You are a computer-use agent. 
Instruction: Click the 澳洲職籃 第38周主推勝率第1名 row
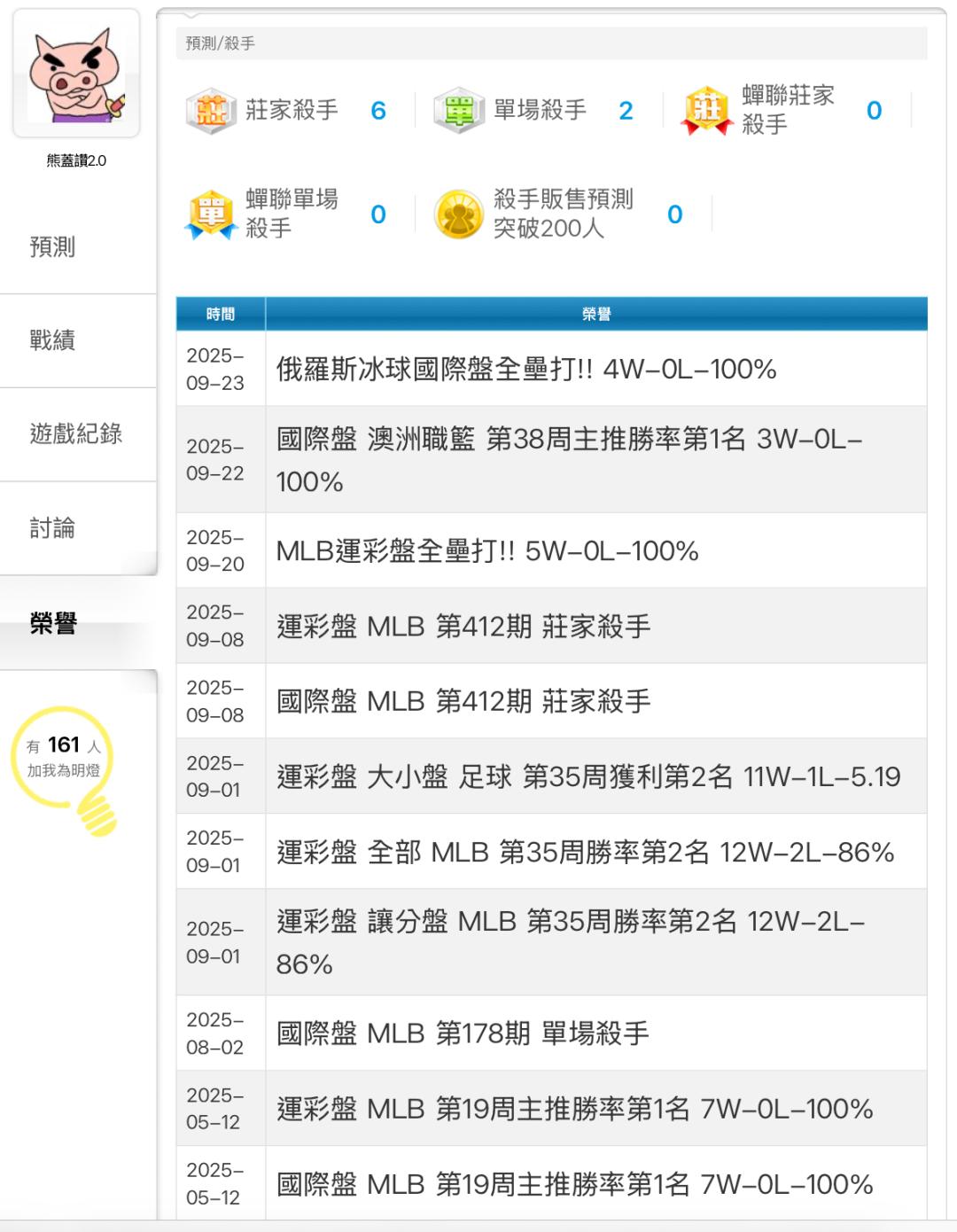tap(551, 460)
